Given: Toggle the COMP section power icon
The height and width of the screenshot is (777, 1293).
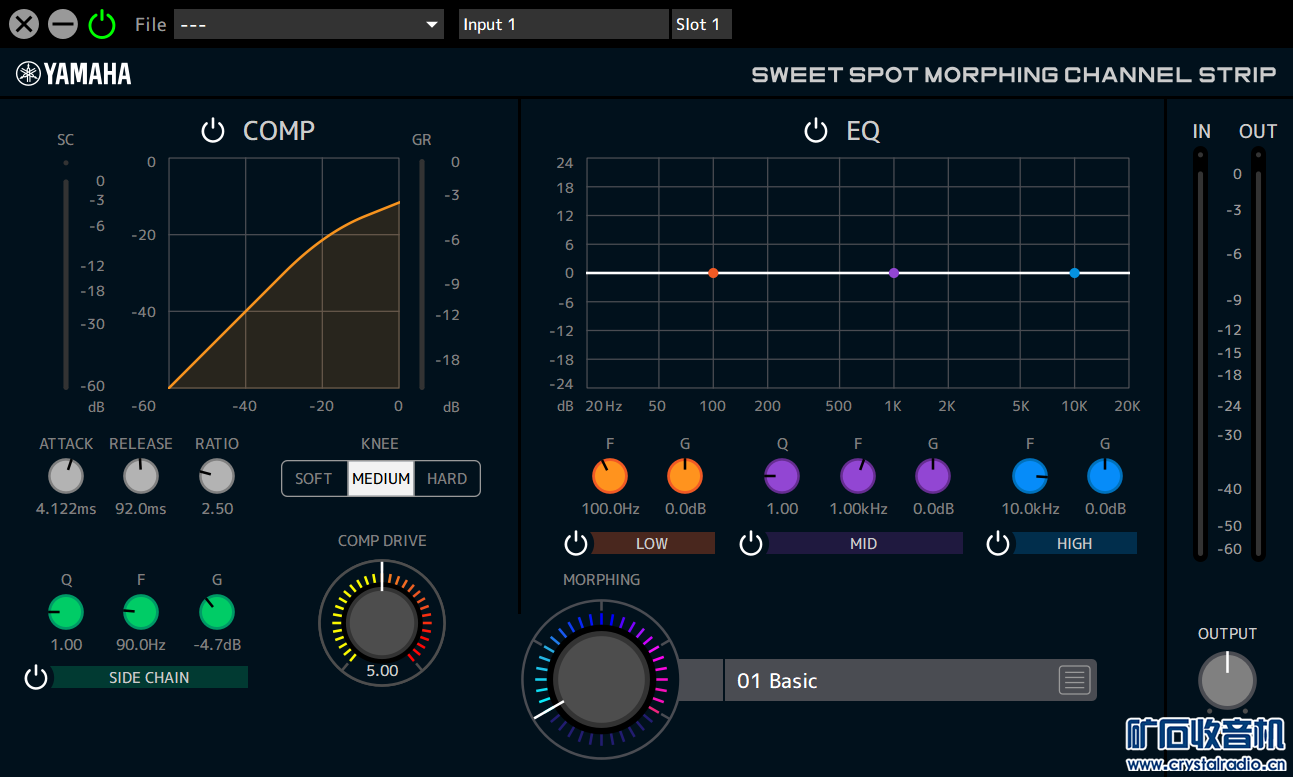Looking at the screenshot, I should 213,131.
